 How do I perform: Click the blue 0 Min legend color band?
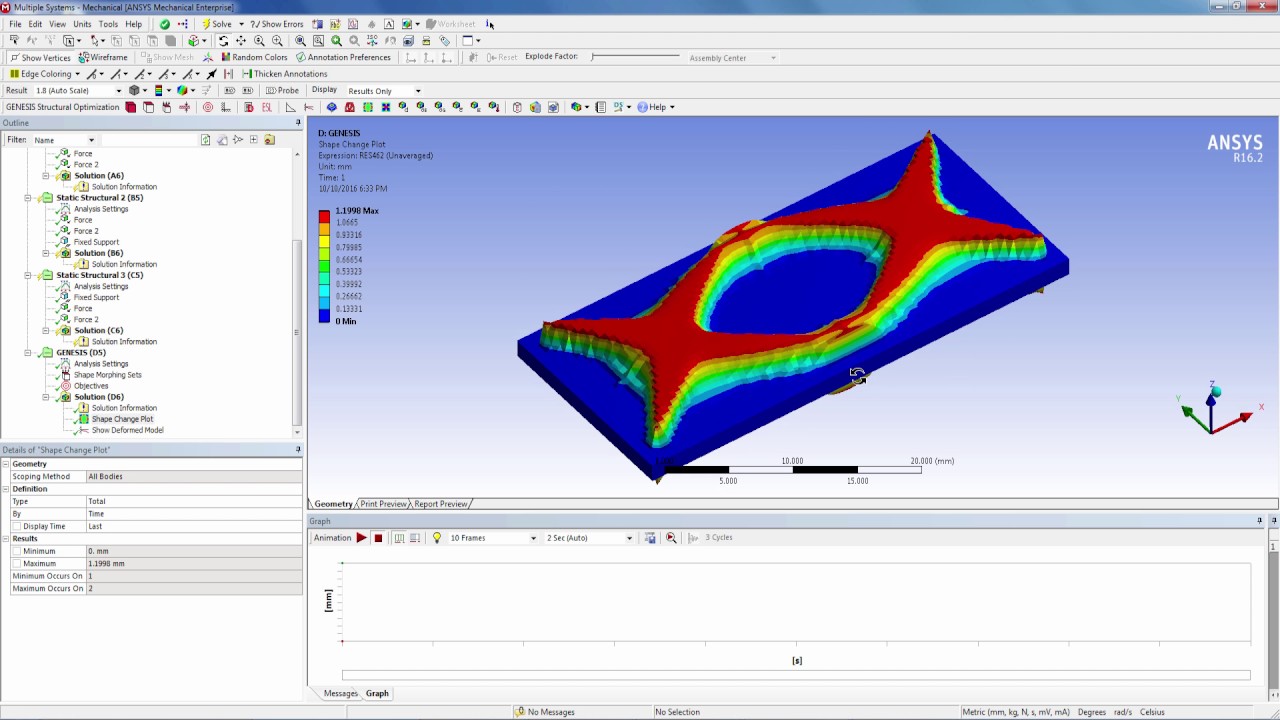[x=324, y=316]
